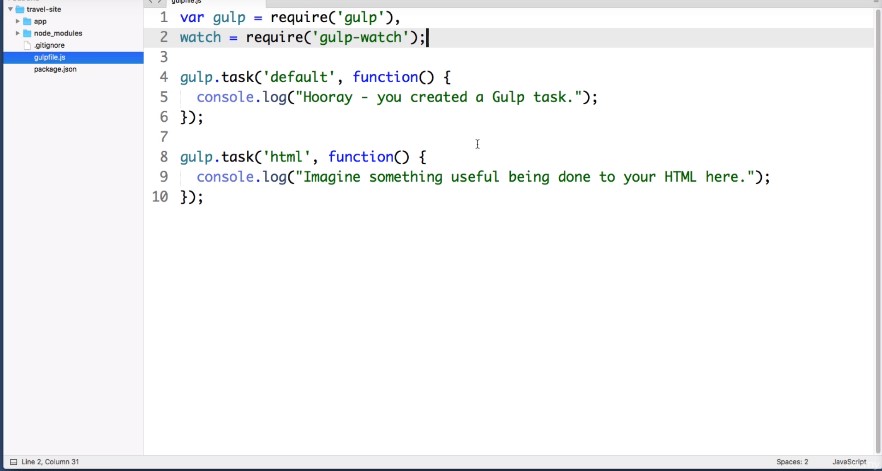
Task: Open package.json from the sidebar
Action: tap(55, 69)
